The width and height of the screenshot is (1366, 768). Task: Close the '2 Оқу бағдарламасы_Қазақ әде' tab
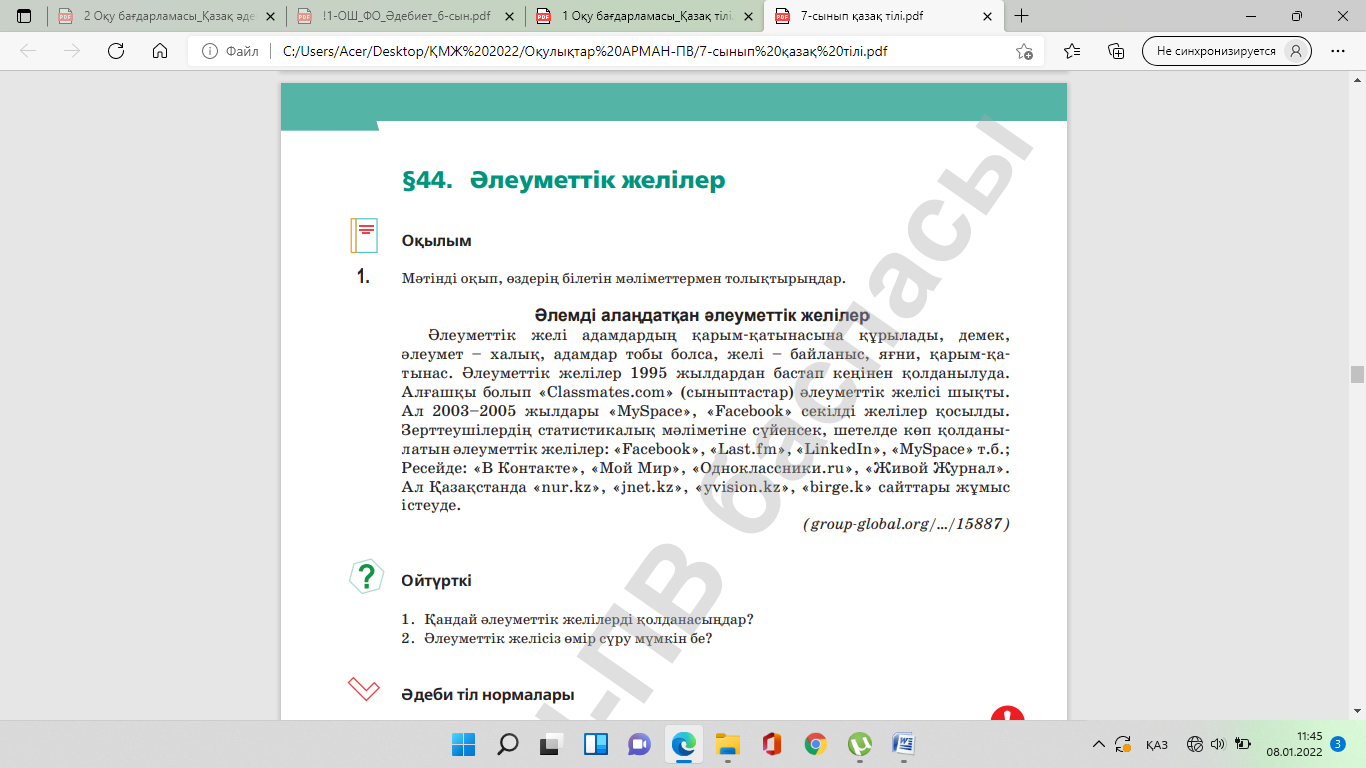click(x=269, y=16)
